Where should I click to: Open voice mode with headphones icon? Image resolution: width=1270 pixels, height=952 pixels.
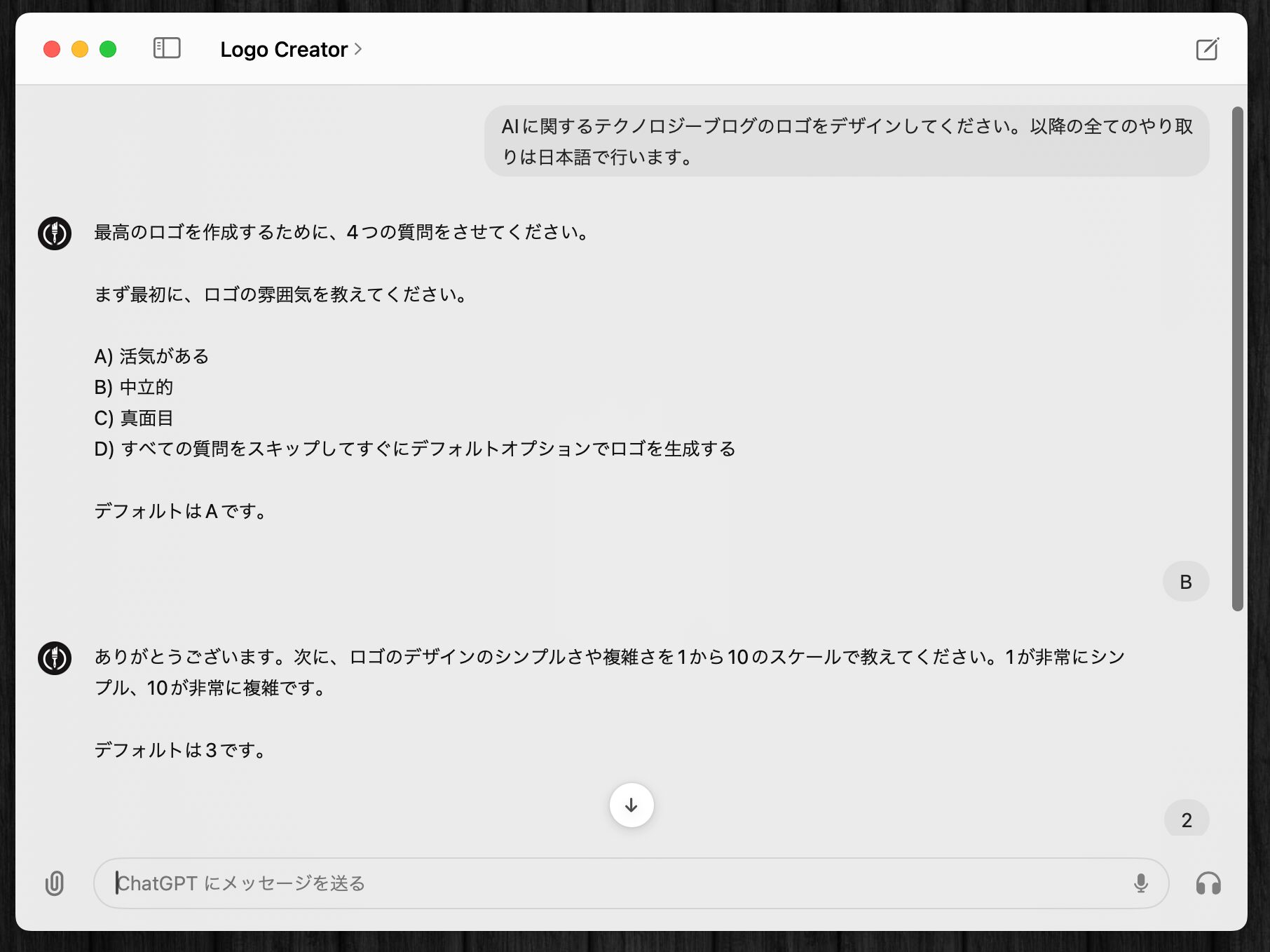tap(1208, 883)
